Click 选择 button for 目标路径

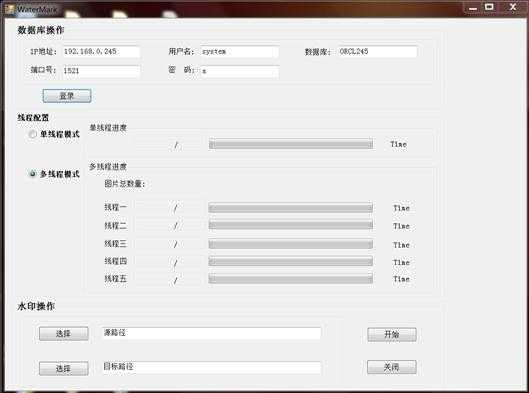tap(64, 368)
